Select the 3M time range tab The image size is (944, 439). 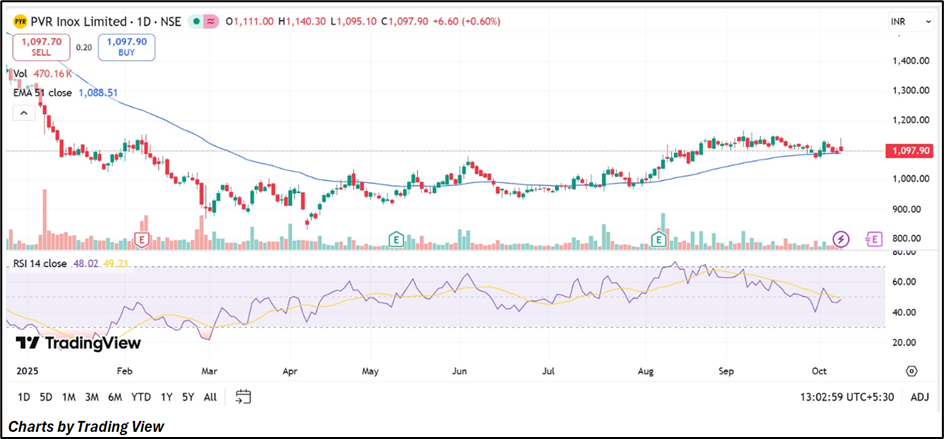[x=92, y=397]
